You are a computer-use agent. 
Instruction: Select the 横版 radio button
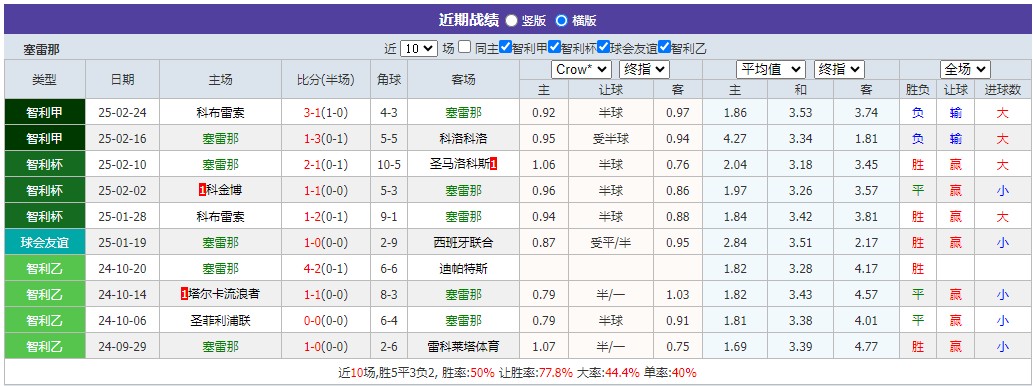click(x=561, y=20)
